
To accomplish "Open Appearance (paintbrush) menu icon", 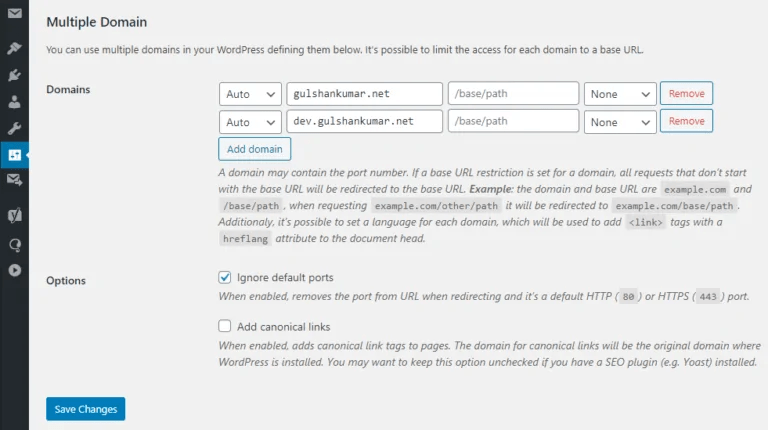I will [14, 47].
